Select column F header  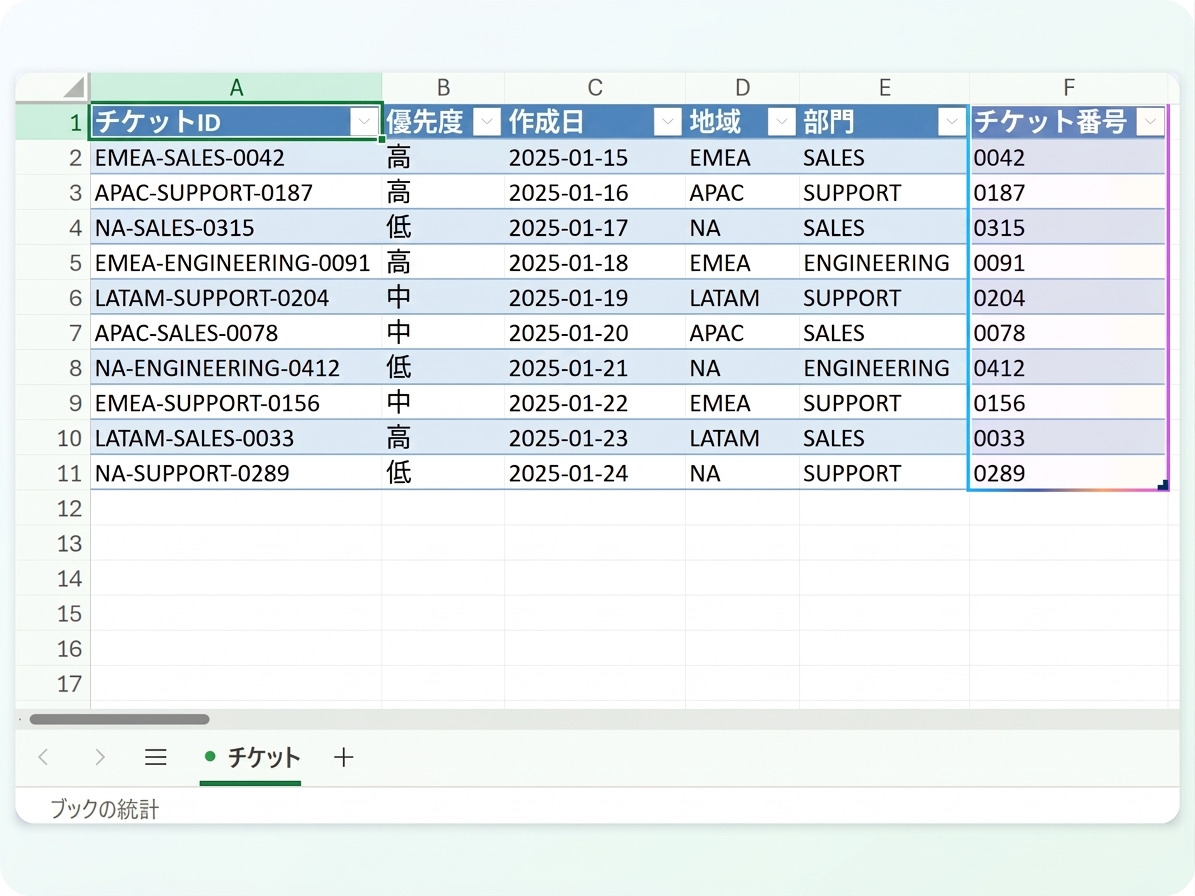click(x=1068, y=88)
